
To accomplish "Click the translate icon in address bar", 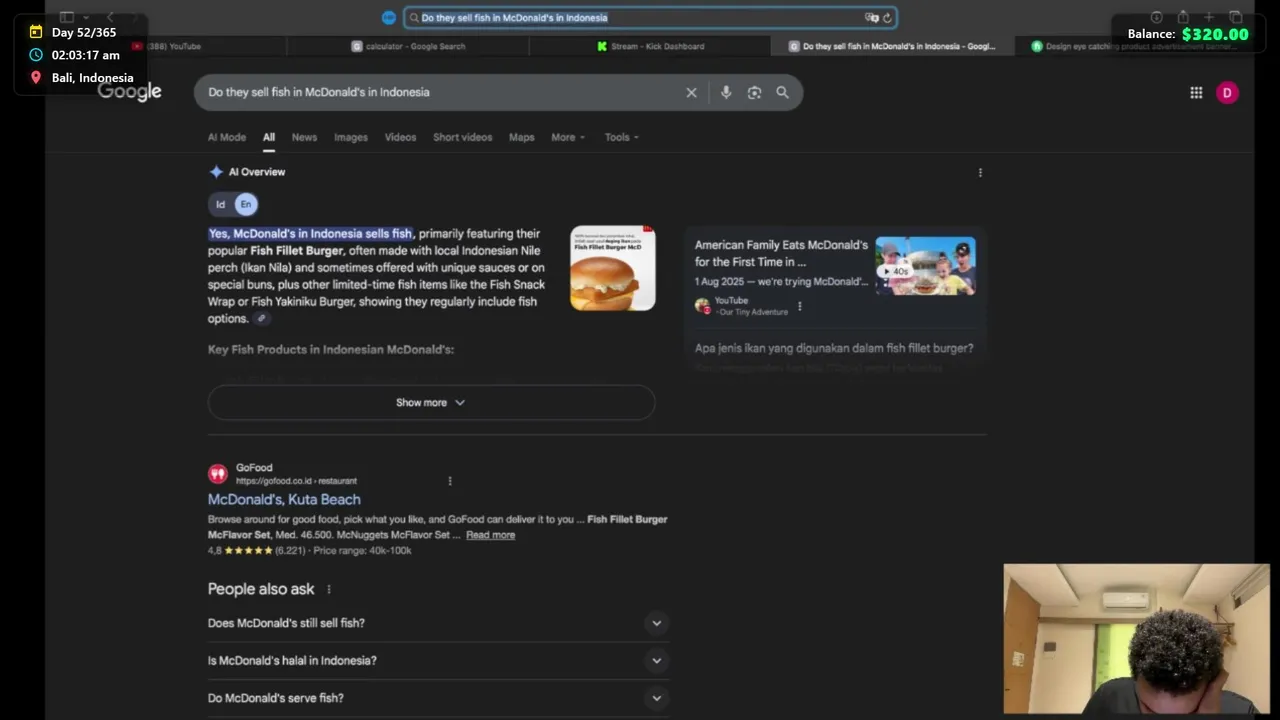I will coord(871,17).
